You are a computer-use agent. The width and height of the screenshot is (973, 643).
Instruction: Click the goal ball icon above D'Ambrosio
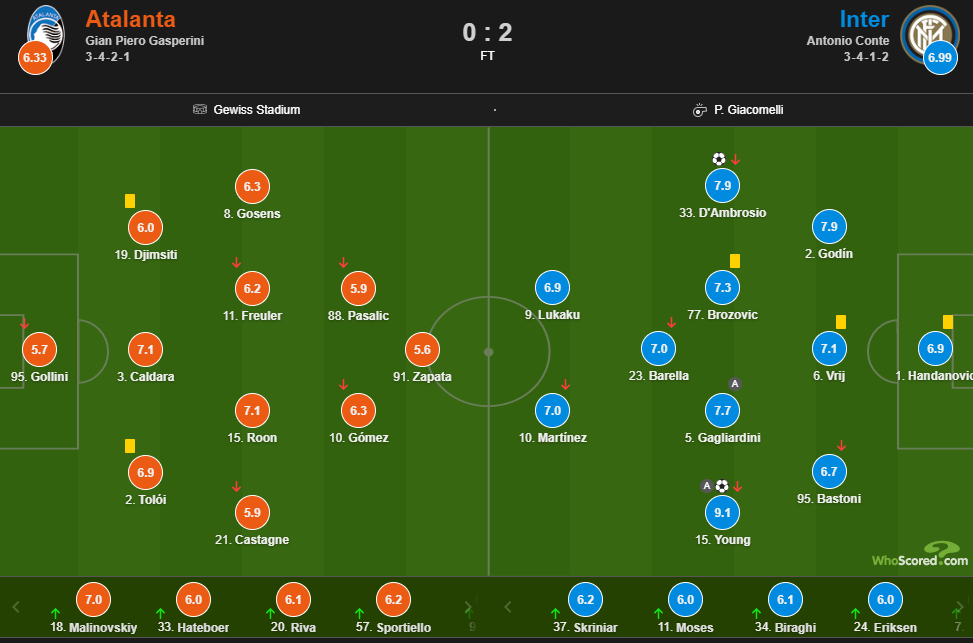tap(719, 160)
